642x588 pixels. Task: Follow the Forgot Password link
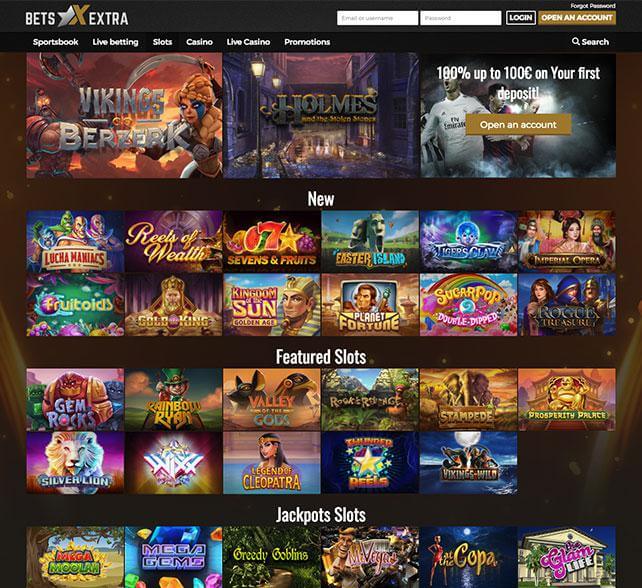click(x=593, y=6)
